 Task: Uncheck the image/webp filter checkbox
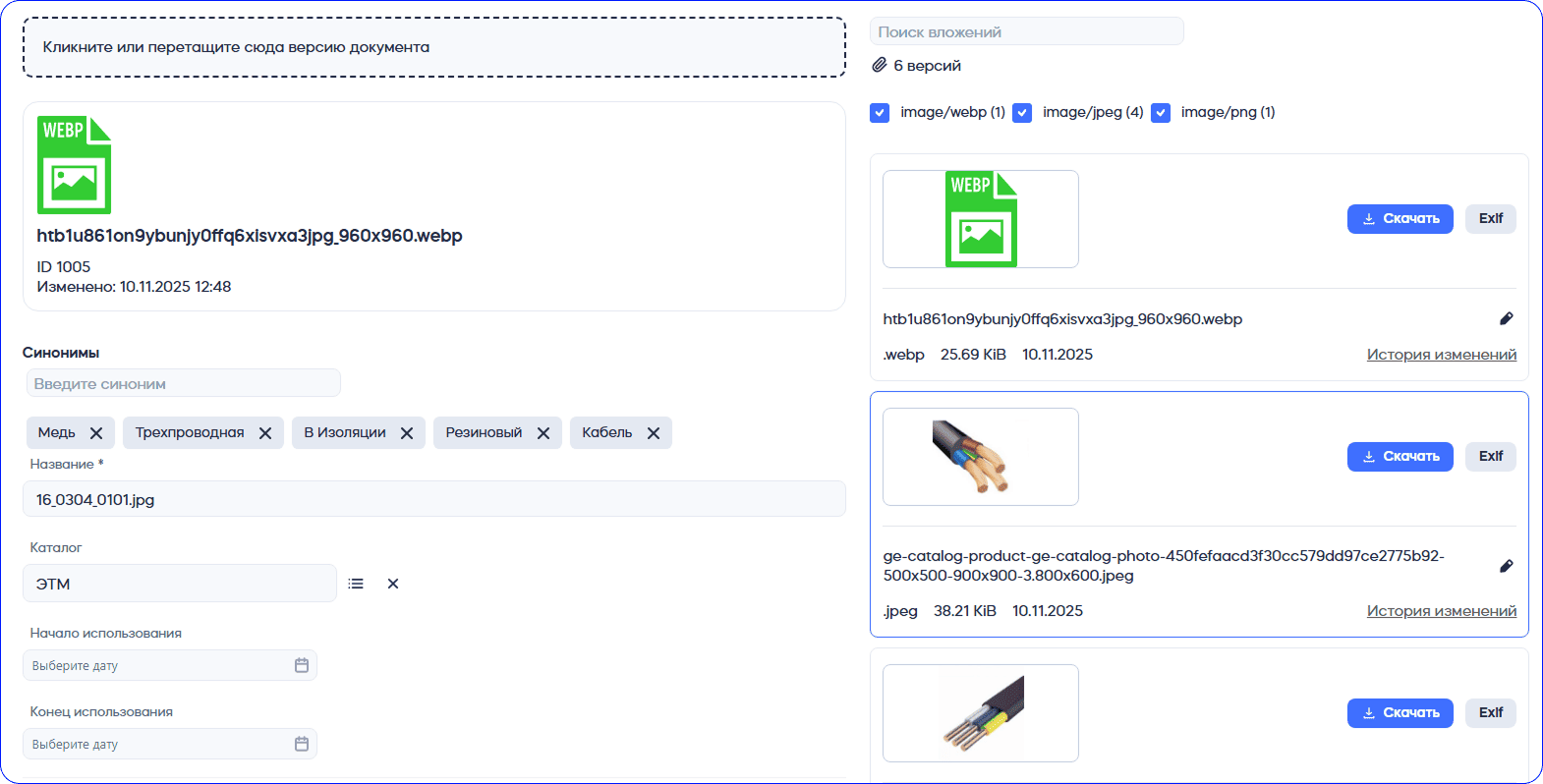(880, 113)
